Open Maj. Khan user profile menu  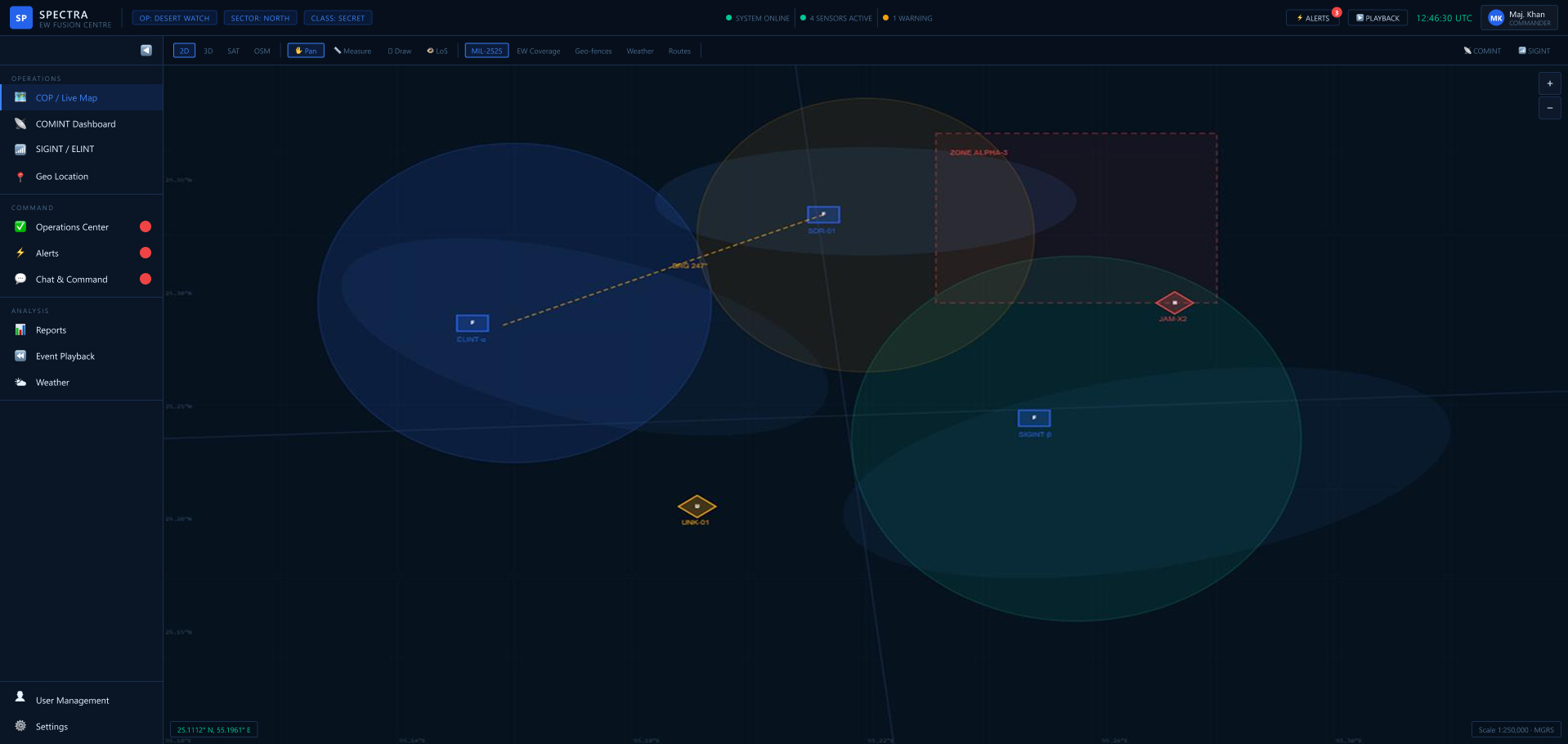point(1519,17)
